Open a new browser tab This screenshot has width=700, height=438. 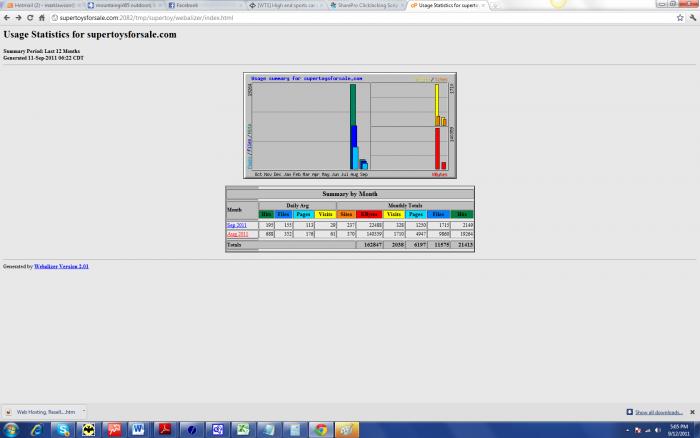(x=495, y=5)
